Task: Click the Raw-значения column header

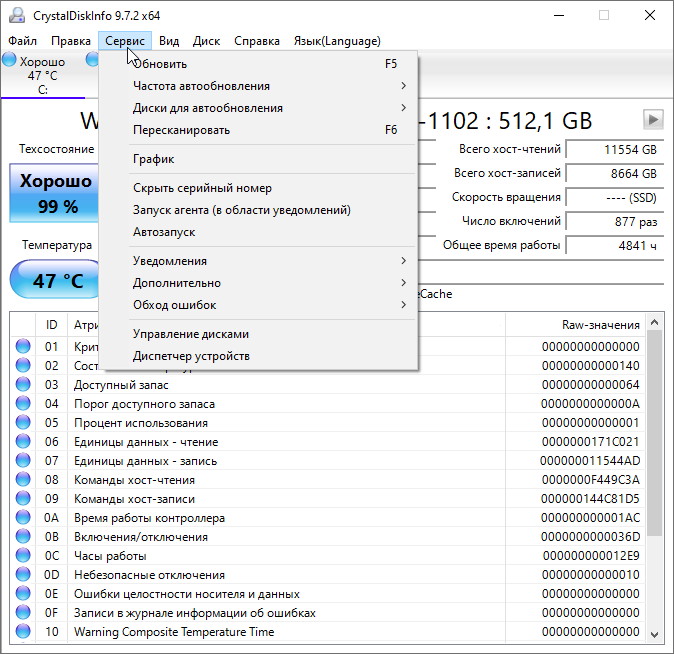Action: pyautogui.click(x=575, y=325)
